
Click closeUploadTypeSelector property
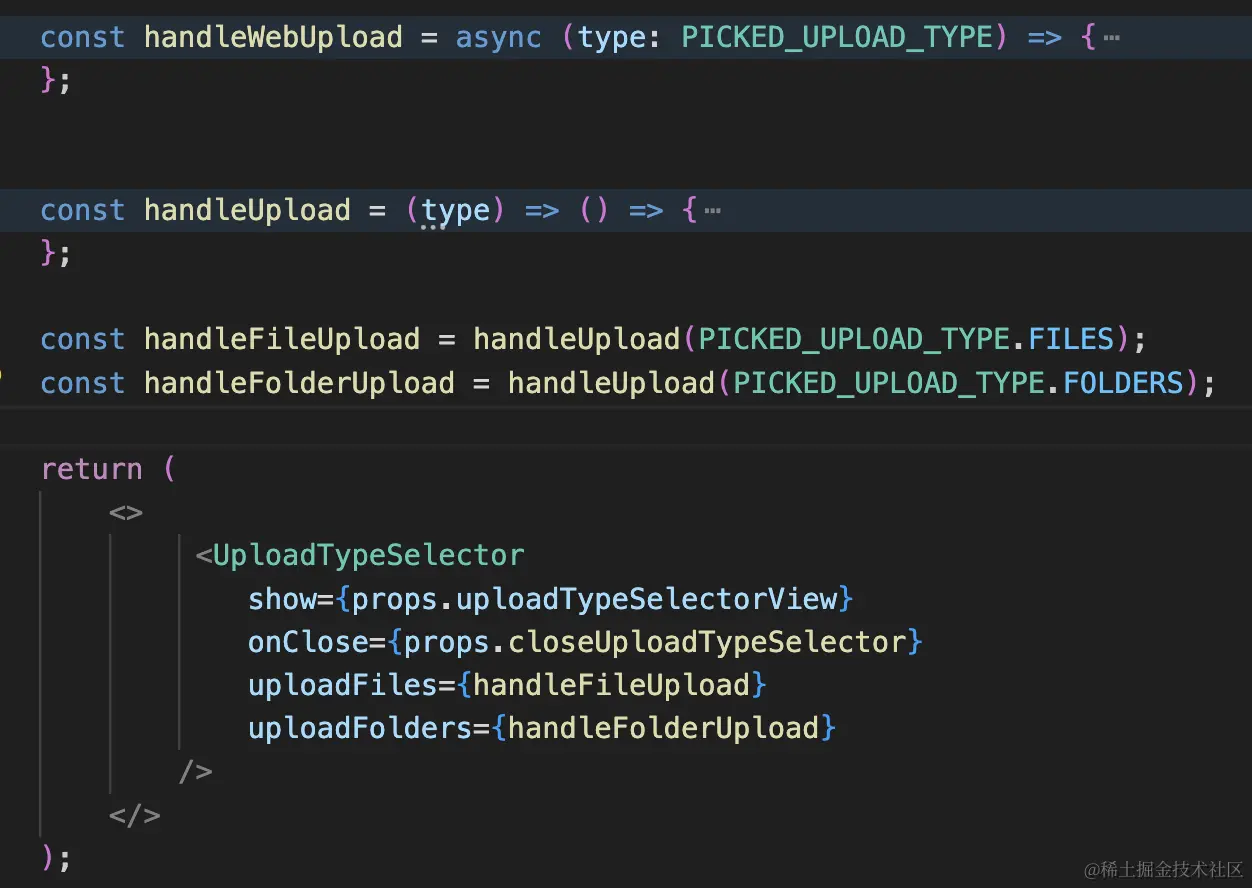(x=707, y=641)
